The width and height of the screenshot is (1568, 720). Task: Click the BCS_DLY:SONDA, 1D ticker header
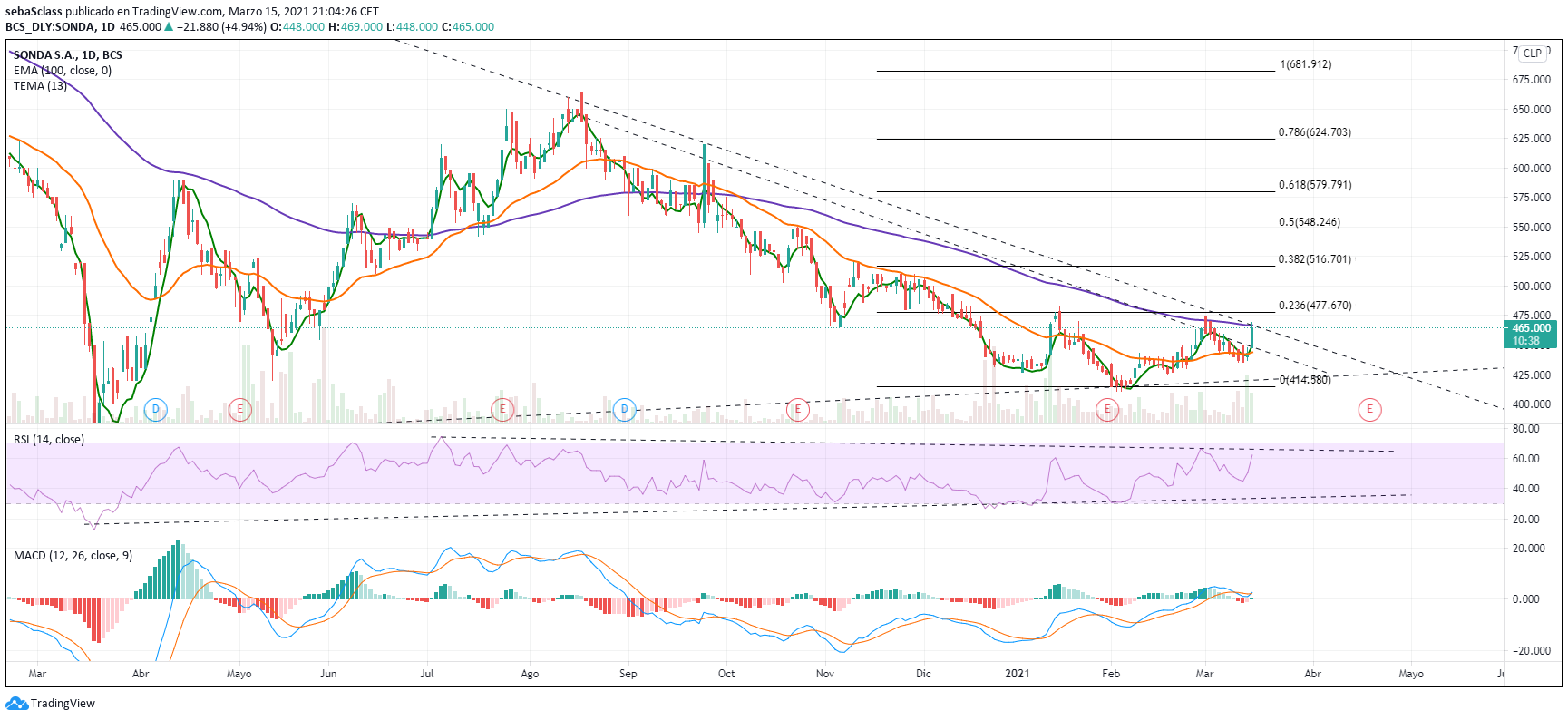tap(60, 27)
